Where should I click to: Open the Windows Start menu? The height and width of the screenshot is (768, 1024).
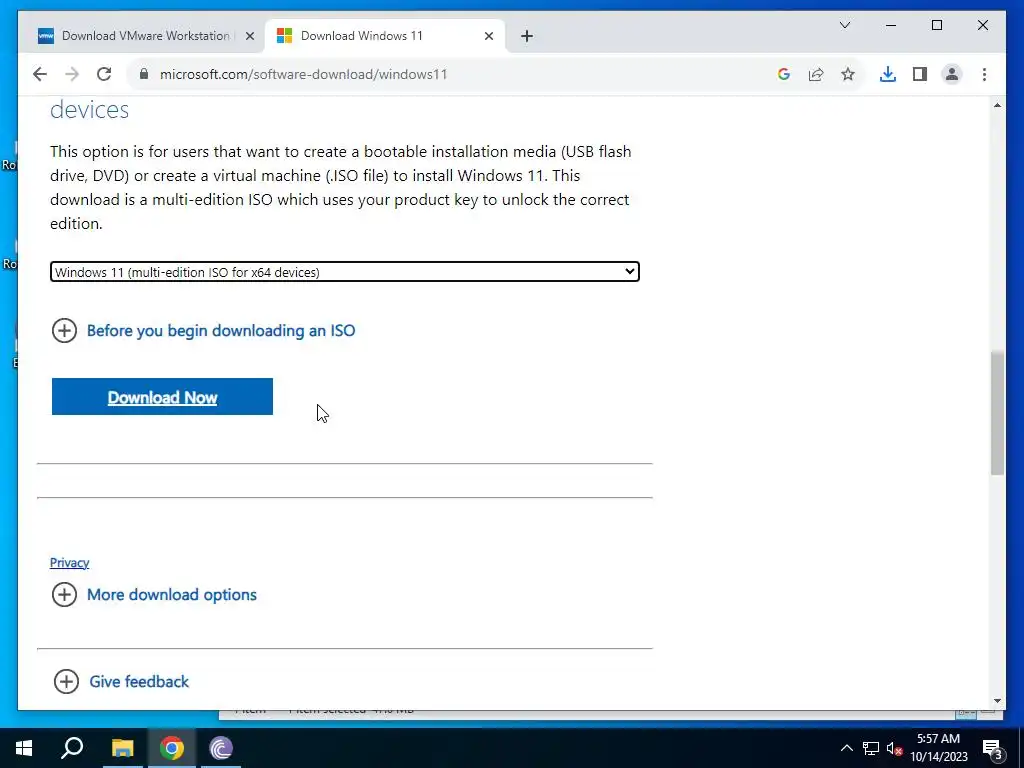[24, 748]
